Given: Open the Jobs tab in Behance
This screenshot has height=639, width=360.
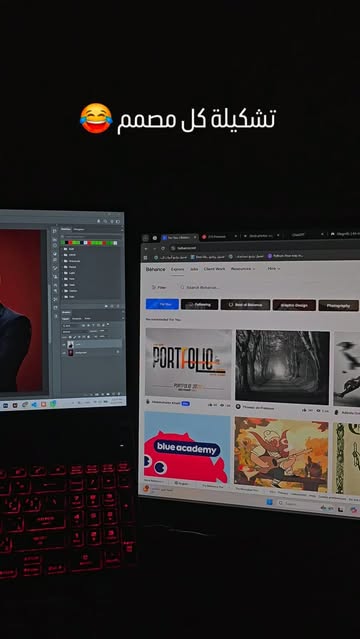Looking at the screenshot, I should click(x=194, y=269).
